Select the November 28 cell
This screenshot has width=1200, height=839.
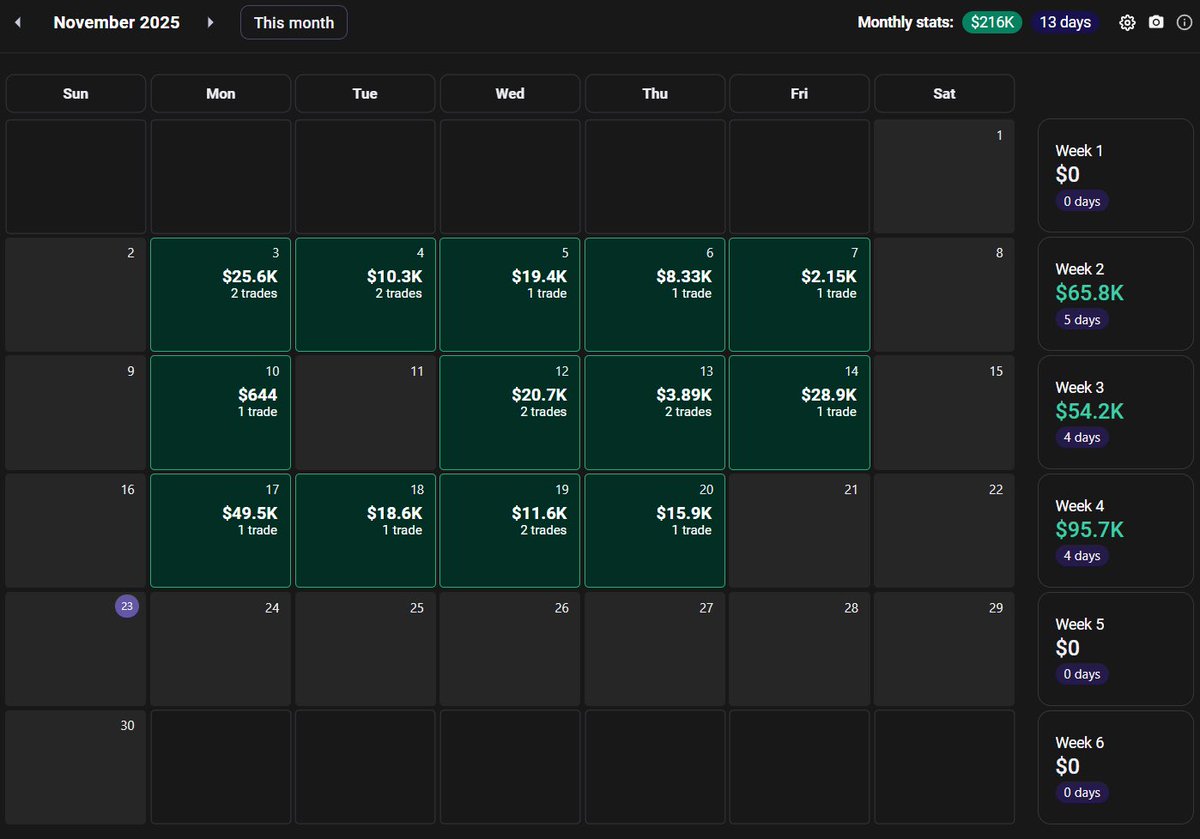coord(799,649)
